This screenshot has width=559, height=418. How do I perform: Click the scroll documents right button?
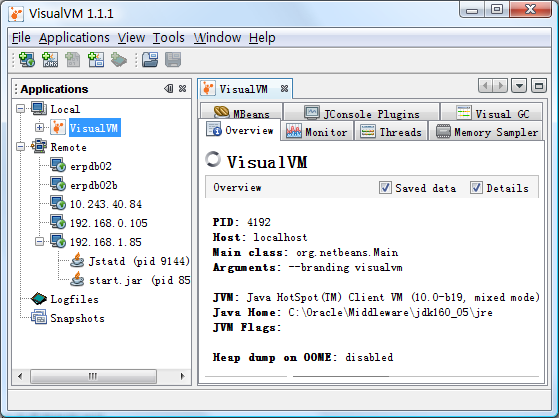click(x=500, y=86)
